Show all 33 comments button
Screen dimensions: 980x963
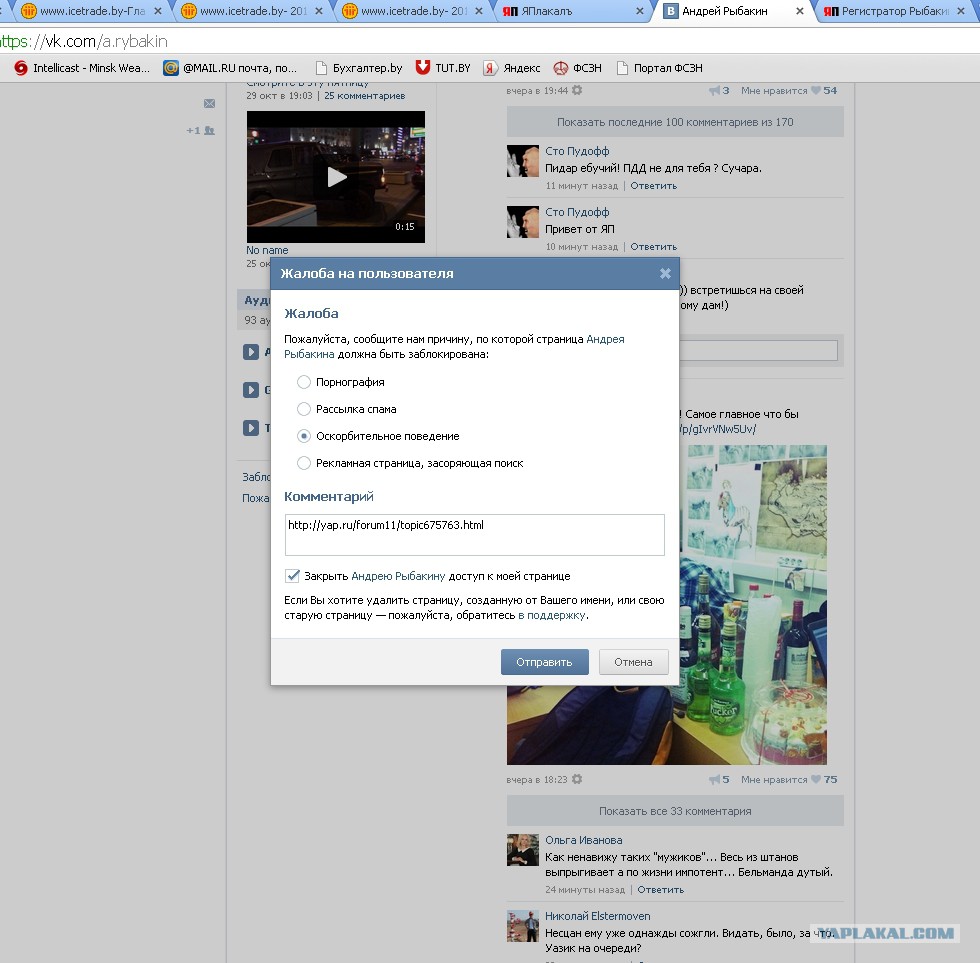tap(675, 811)
